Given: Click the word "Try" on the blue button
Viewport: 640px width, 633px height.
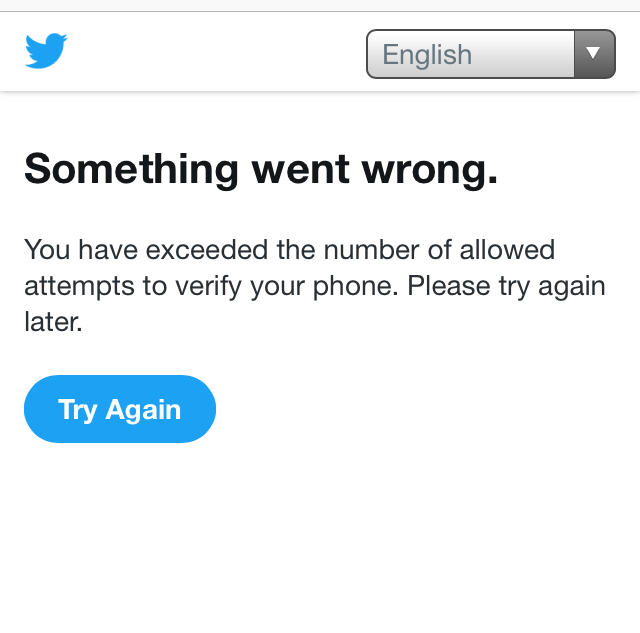Looking at the screenshot, I should 77,409.
